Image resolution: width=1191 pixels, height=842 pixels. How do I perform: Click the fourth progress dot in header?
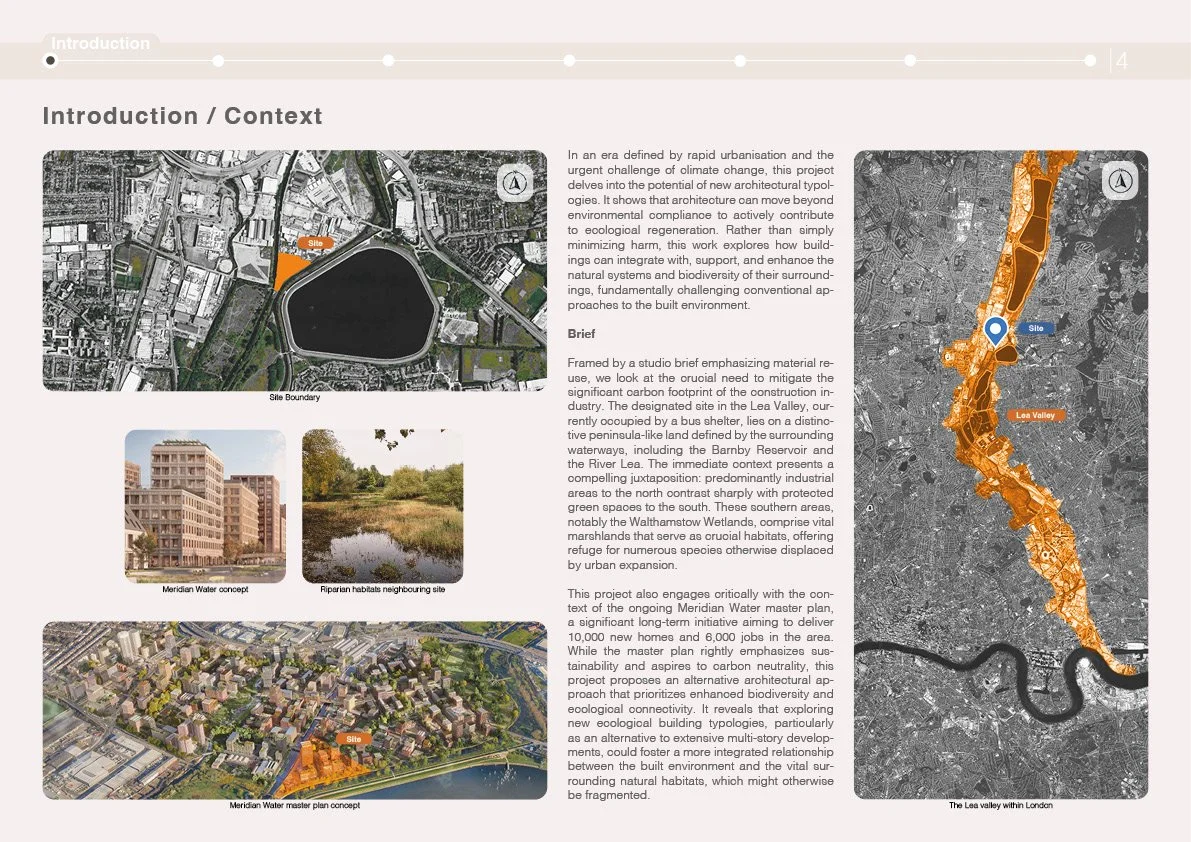pos(569,60)
